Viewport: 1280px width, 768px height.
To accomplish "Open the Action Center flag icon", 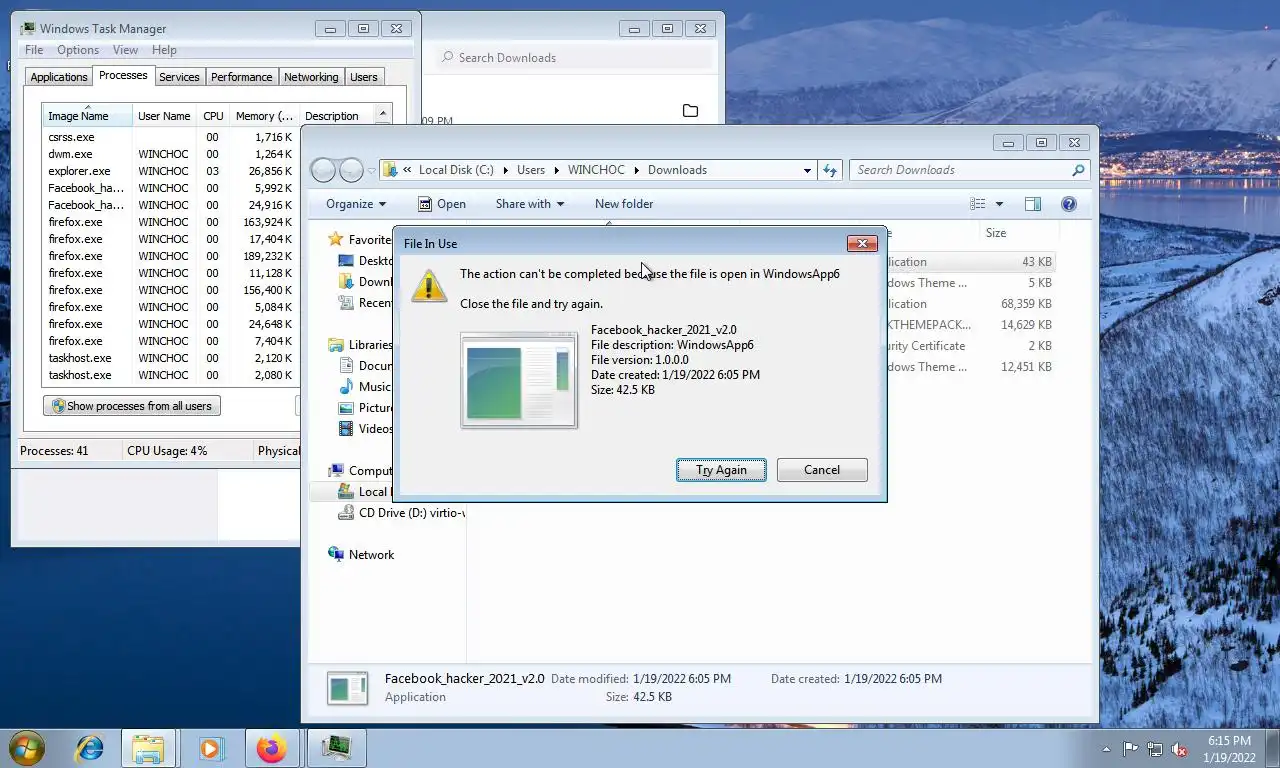I will [1131, 748].
